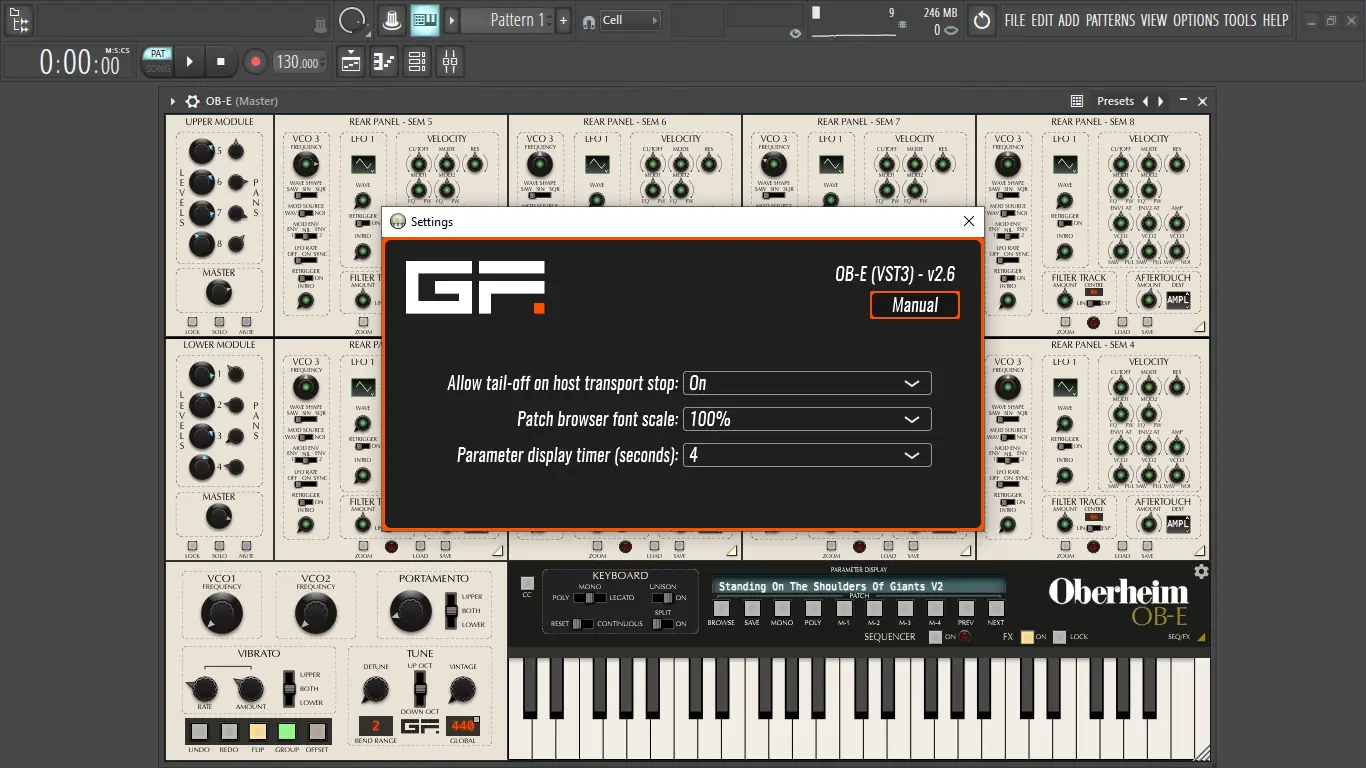The height and width of the screenshot is (768, 1366).
Task: Toggle the FX LOCK button
Action: click(x=1060, y=637)
